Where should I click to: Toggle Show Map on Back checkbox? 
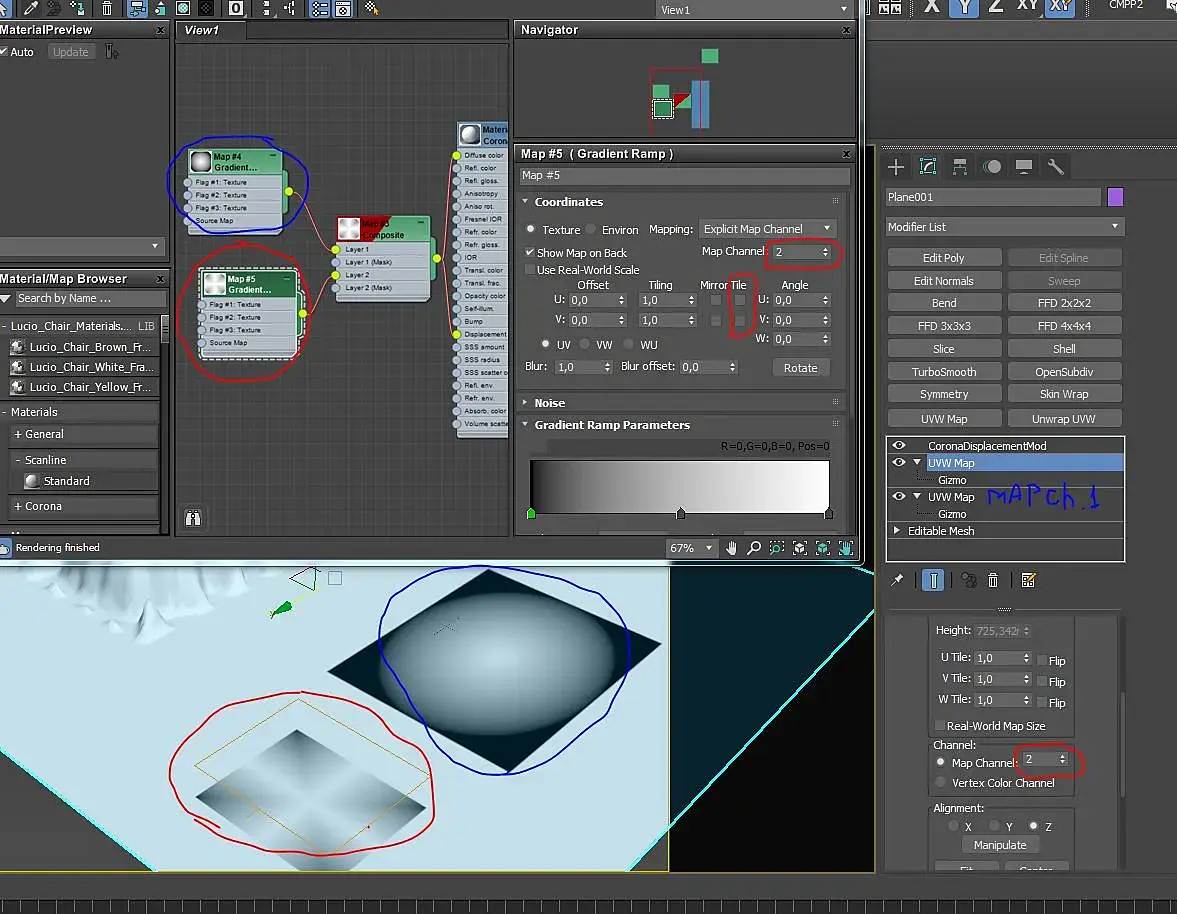point(531,253)
